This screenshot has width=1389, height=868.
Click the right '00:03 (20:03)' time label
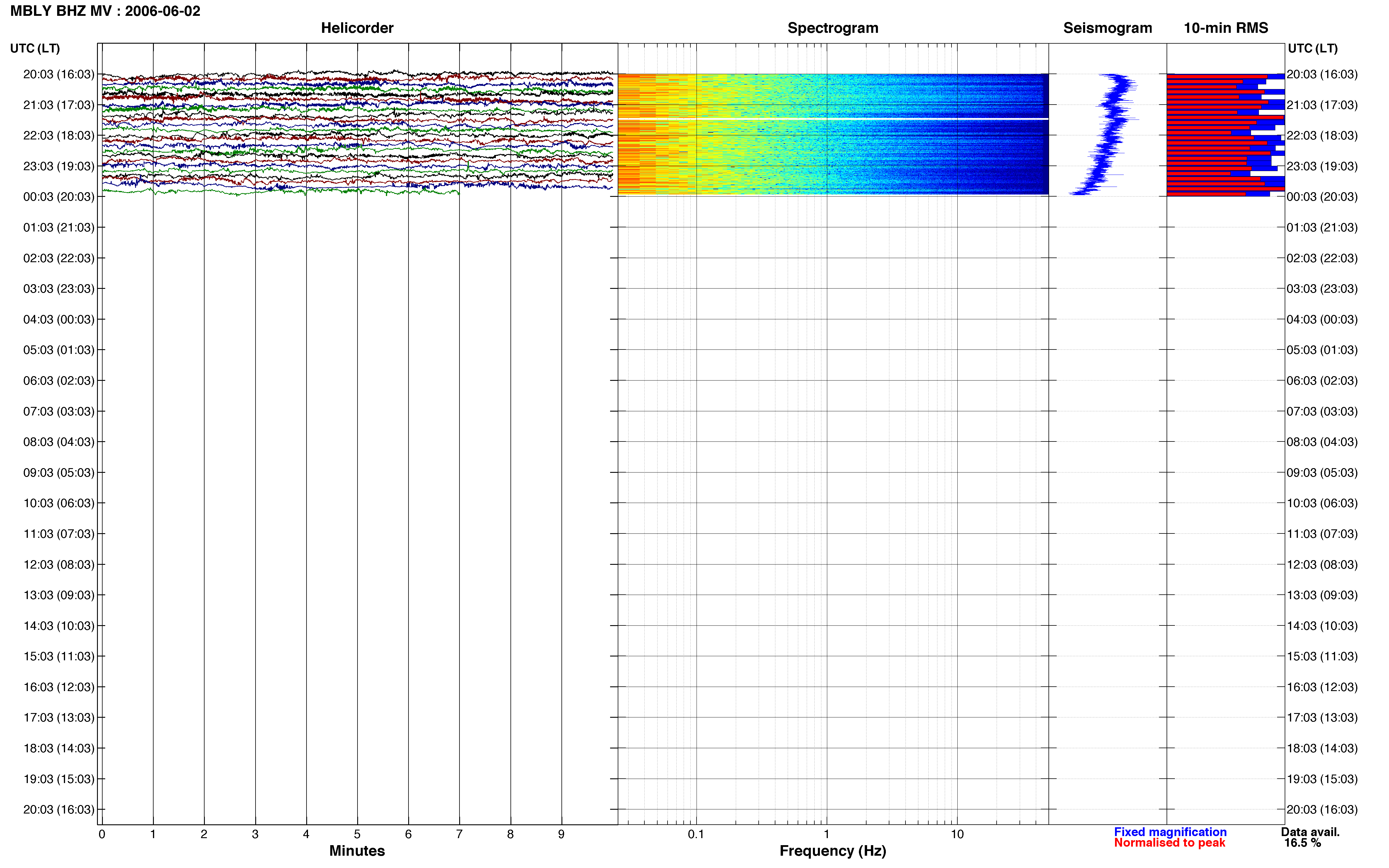click(1322, 197)
